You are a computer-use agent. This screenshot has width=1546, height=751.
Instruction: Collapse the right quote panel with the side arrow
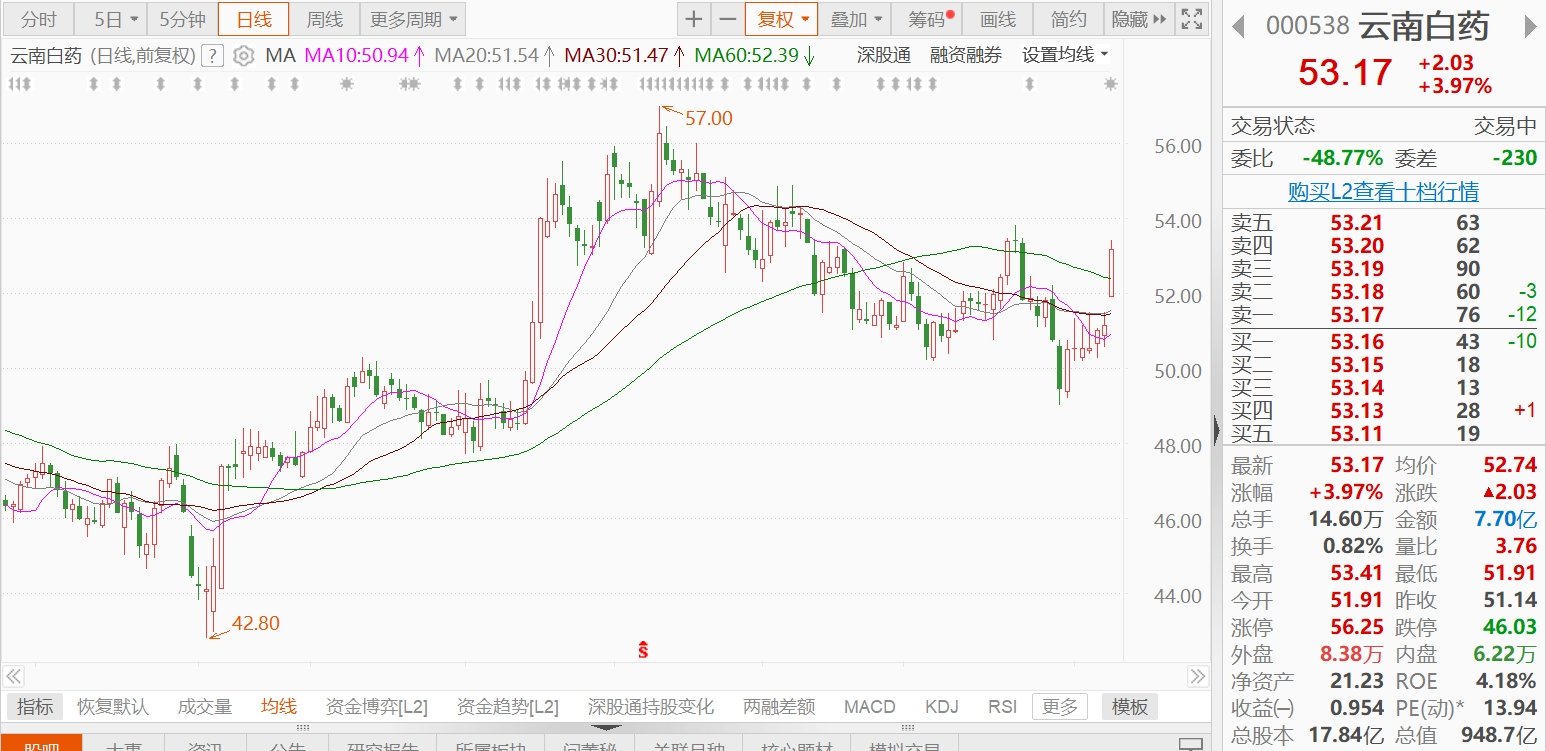1217,430
